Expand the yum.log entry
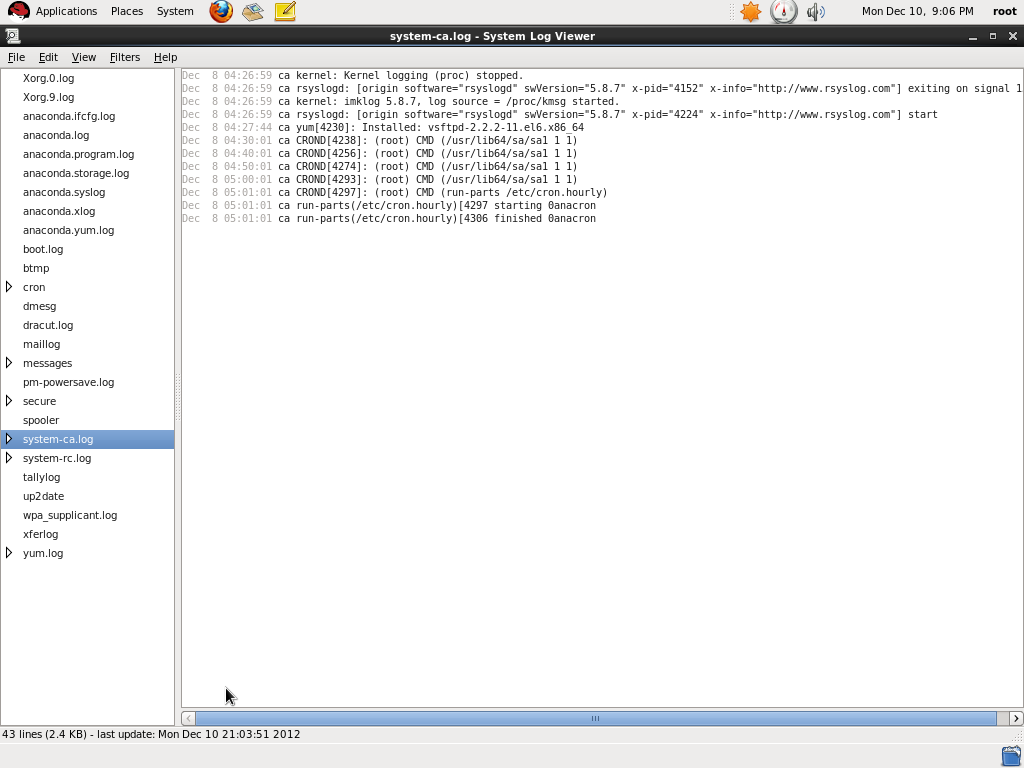Screen dimensions: 1024x768 pos(9,552)
